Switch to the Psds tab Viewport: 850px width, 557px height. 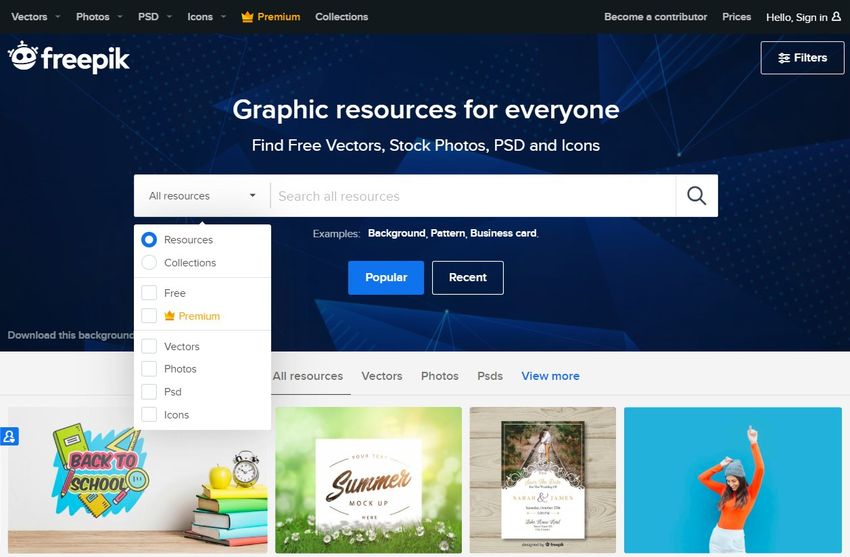click(x=490, y=376)
